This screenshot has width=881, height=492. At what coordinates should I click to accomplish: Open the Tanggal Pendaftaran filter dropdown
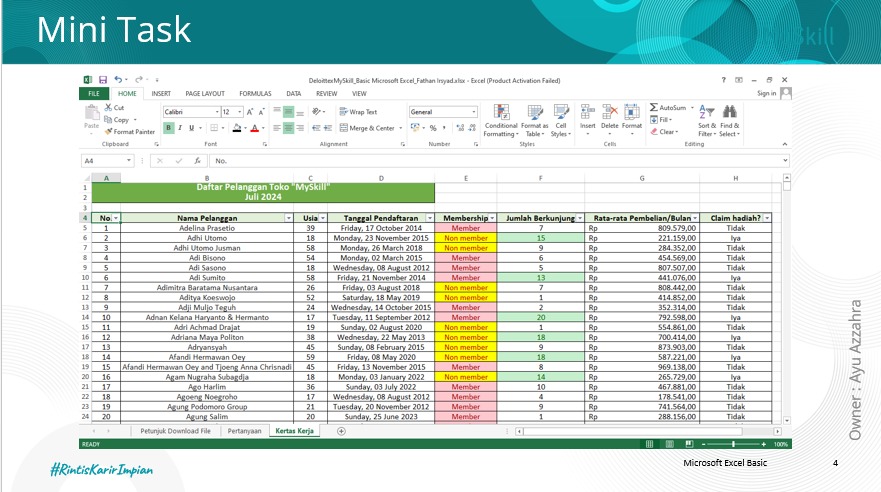(x=430, y=218)
